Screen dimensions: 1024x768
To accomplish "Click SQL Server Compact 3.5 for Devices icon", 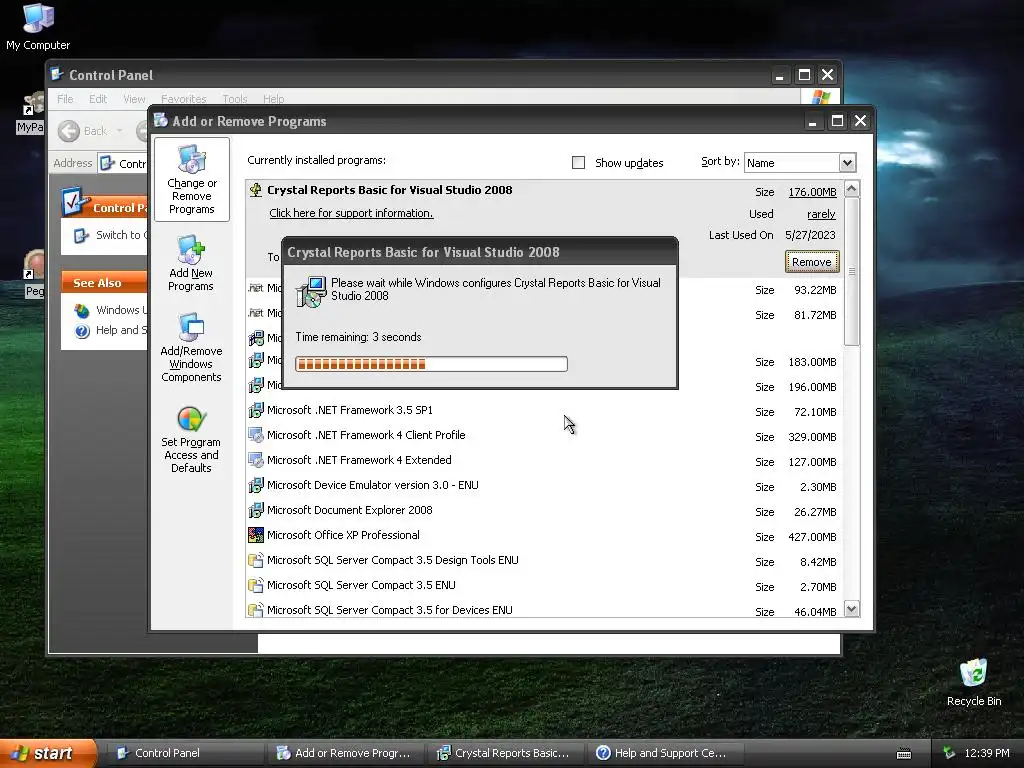I will click(x=256, y=610).
